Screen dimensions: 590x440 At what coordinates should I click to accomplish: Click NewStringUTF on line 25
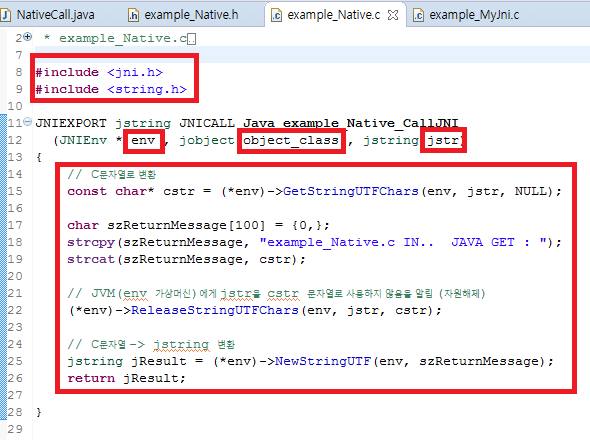click(x=323, y=361)
